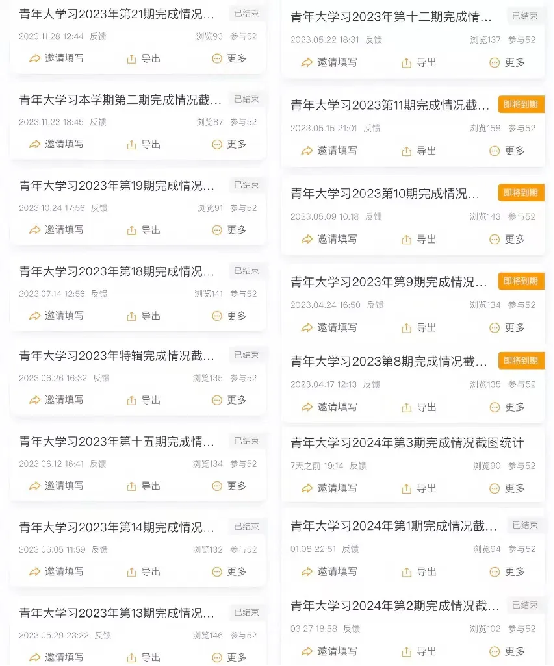
Task: Open 青年大学习本学期第二期 survey title
Action: (x=120, y=100)
